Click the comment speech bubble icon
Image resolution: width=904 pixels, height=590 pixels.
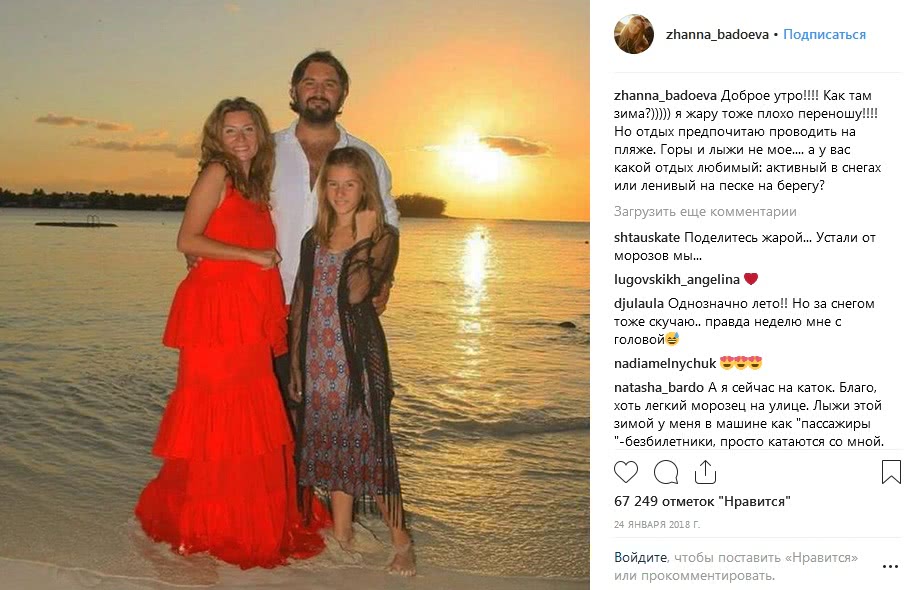tap(666, 472)
